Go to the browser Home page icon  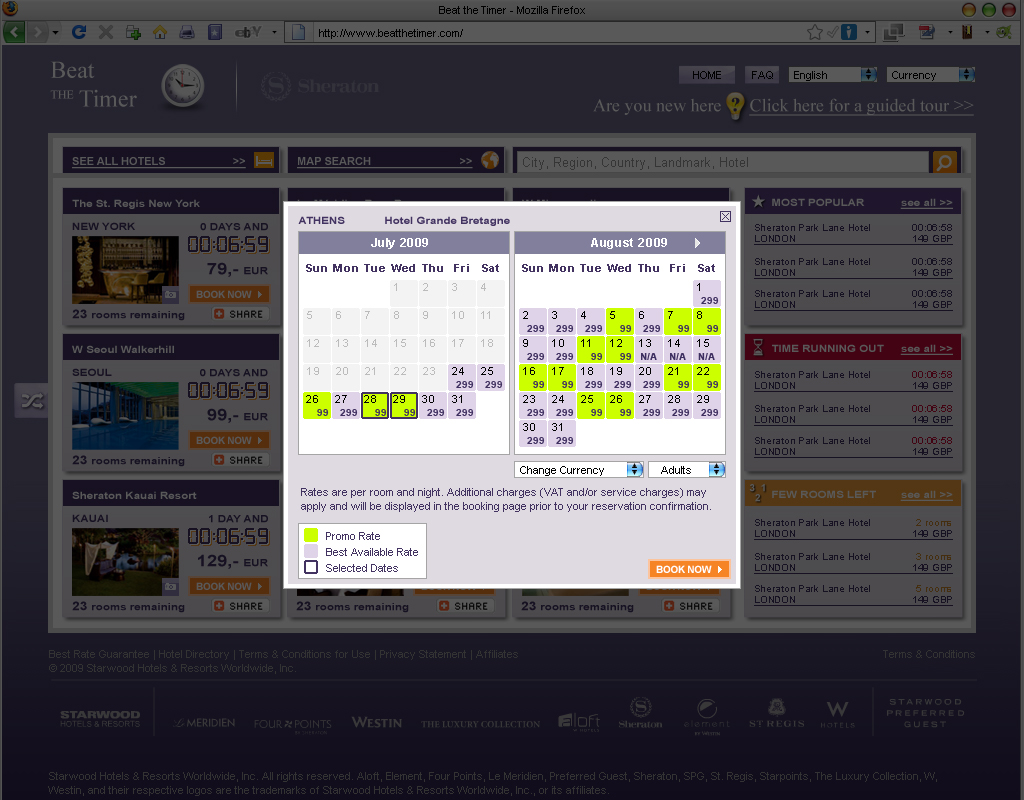click(160, 32)
